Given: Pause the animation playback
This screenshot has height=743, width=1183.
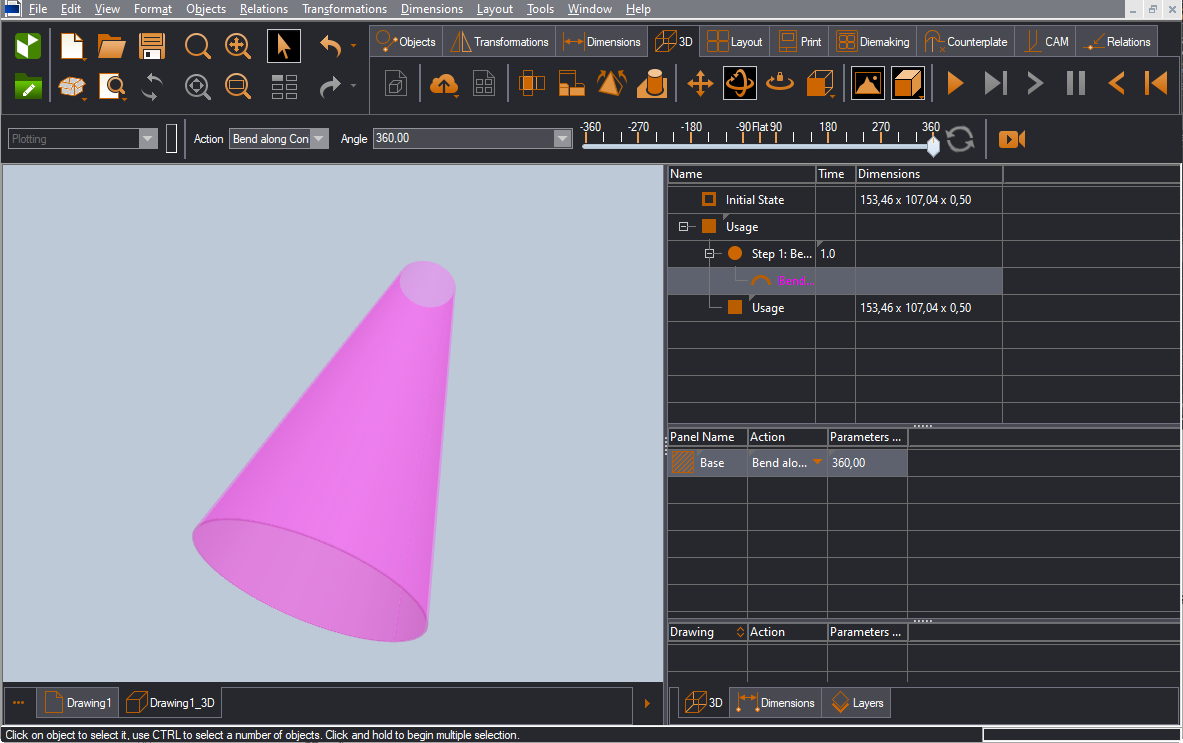Looking at the screenshot, I should pyautogui.click(x=1075, y=84).
